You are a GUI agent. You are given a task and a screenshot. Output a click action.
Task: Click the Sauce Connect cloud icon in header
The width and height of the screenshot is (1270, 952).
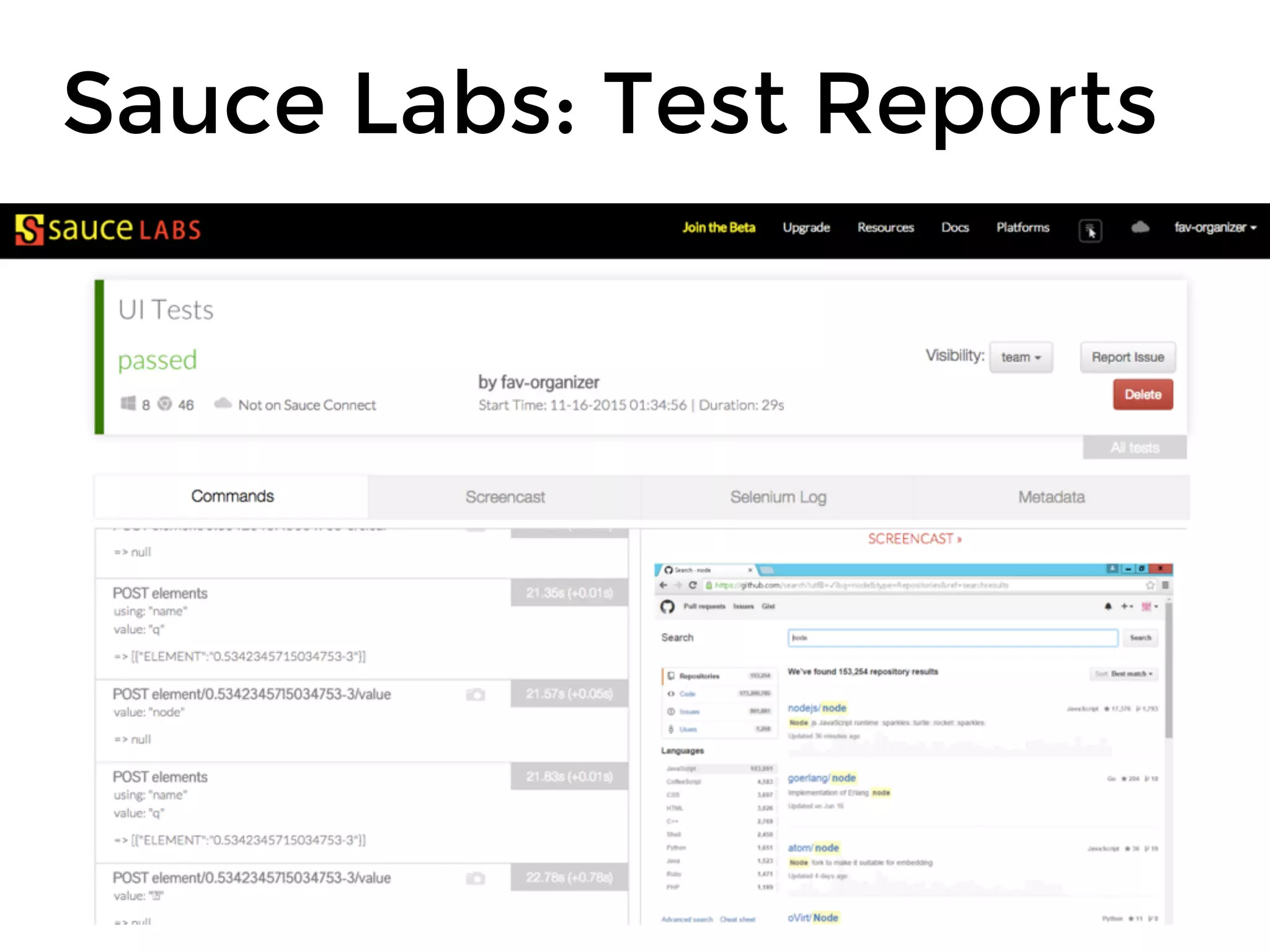1140,227
